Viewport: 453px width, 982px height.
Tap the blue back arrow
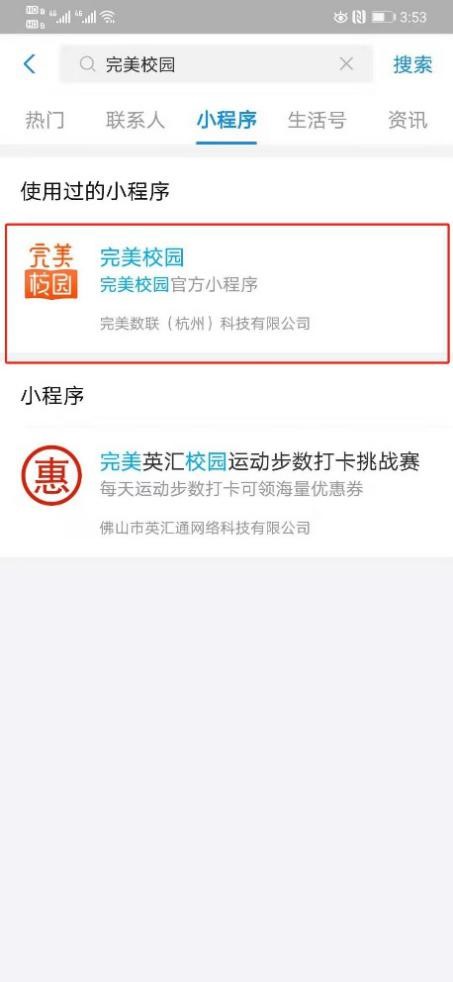point(29,64)
